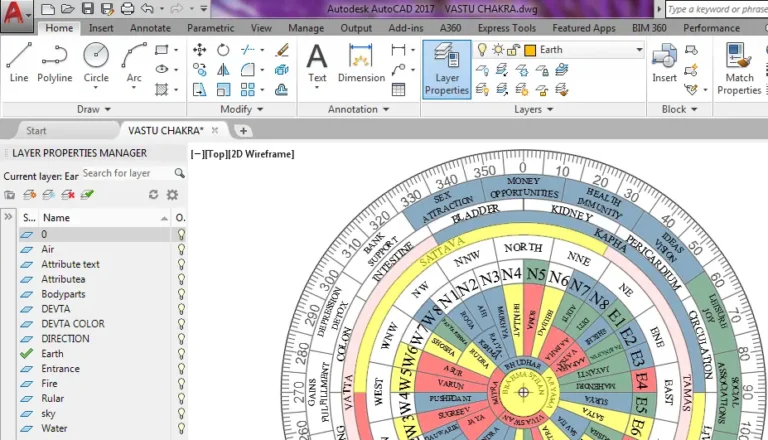Switch to the Annotate ribbon tab
This screenshot has width=768, height=440.
tap(150, 28)
